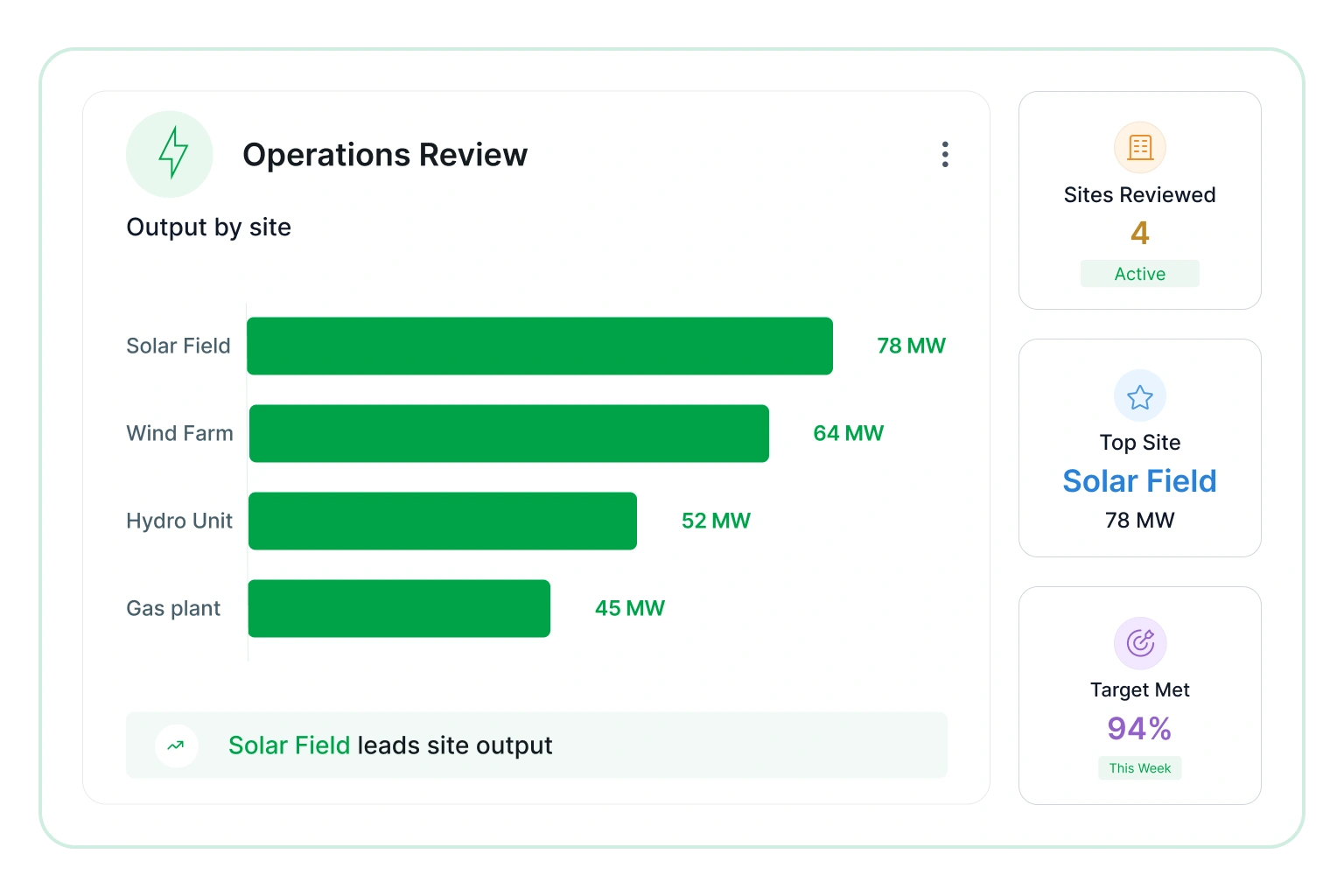Screen dimensions: 1344x896
Task: Click the Sites Reviewed label
Action: (x=1139, y=194)
